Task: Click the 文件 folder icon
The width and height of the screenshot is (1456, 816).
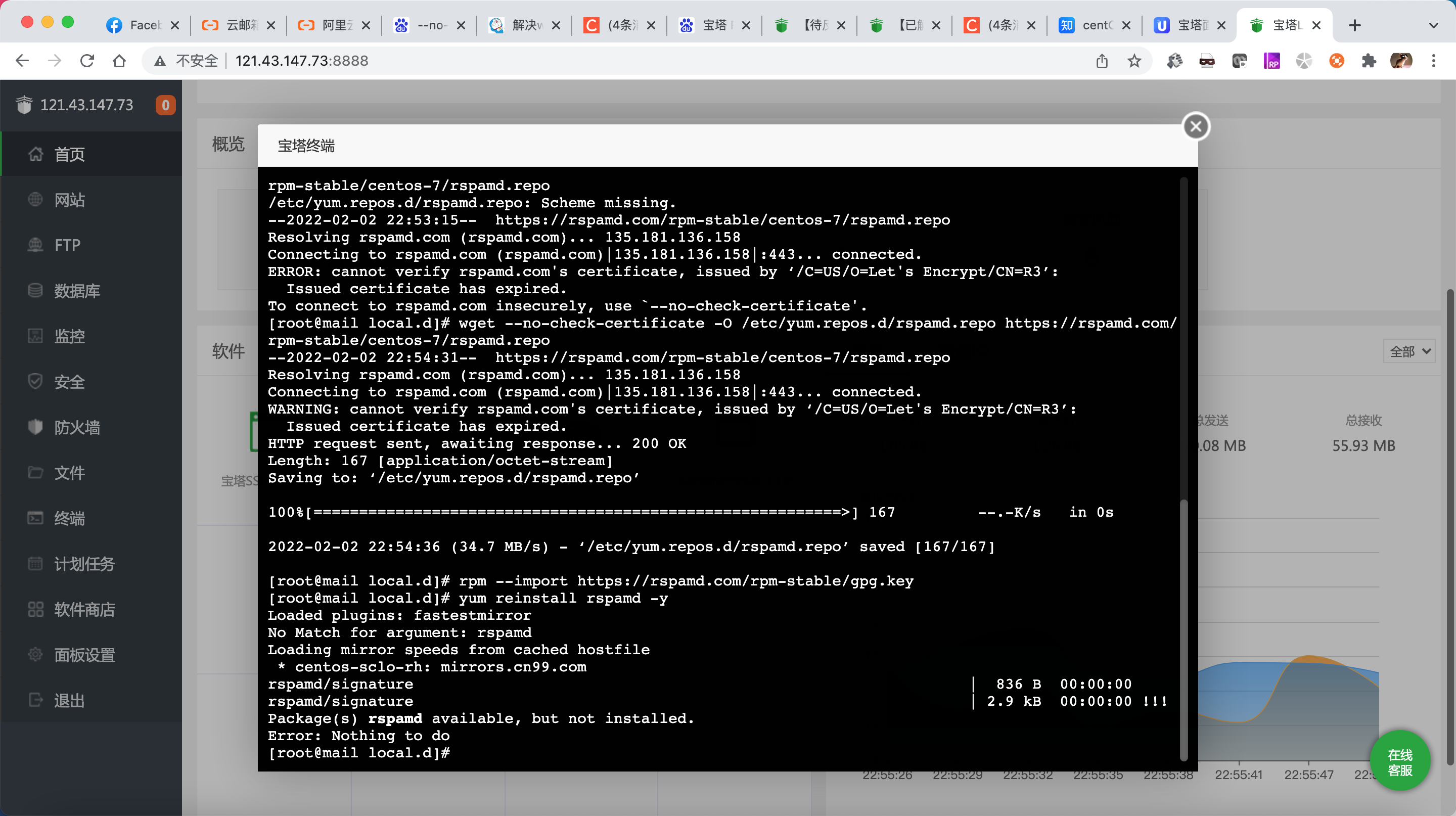Action: coord(35,472)
